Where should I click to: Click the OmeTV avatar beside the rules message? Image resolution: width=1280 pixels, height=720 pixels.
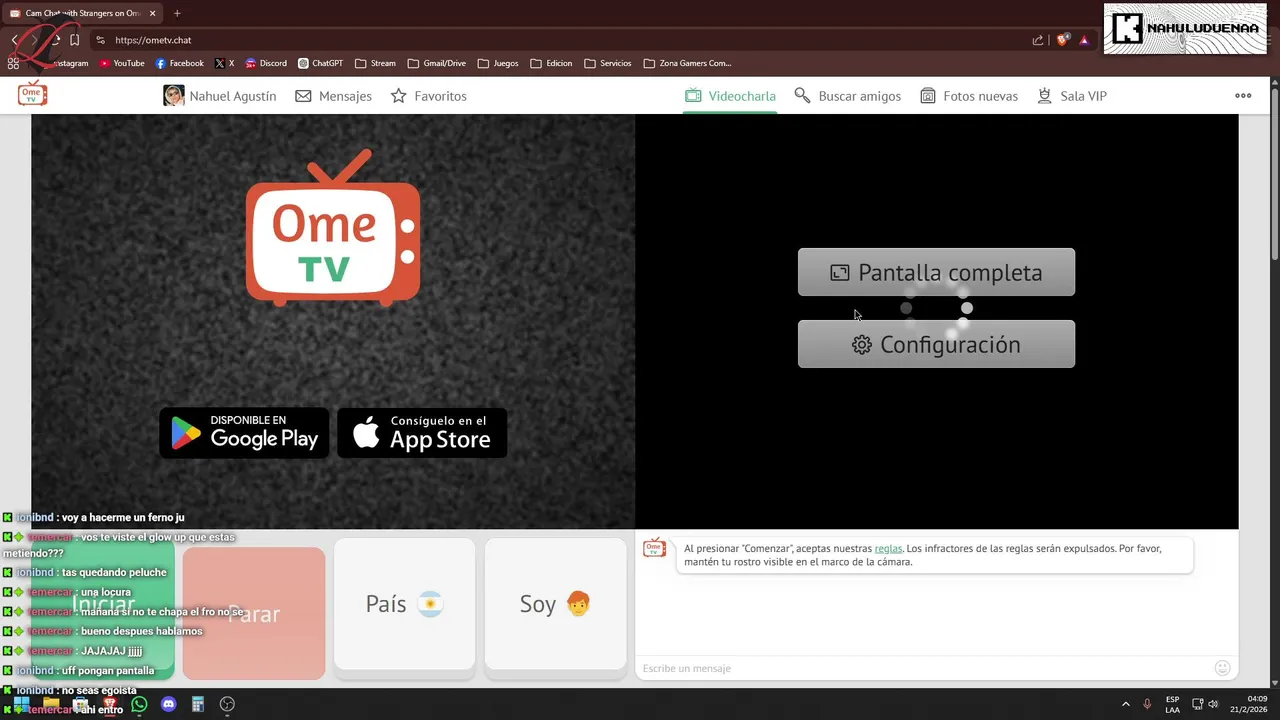pyautogui.click(x=654, y=547)
